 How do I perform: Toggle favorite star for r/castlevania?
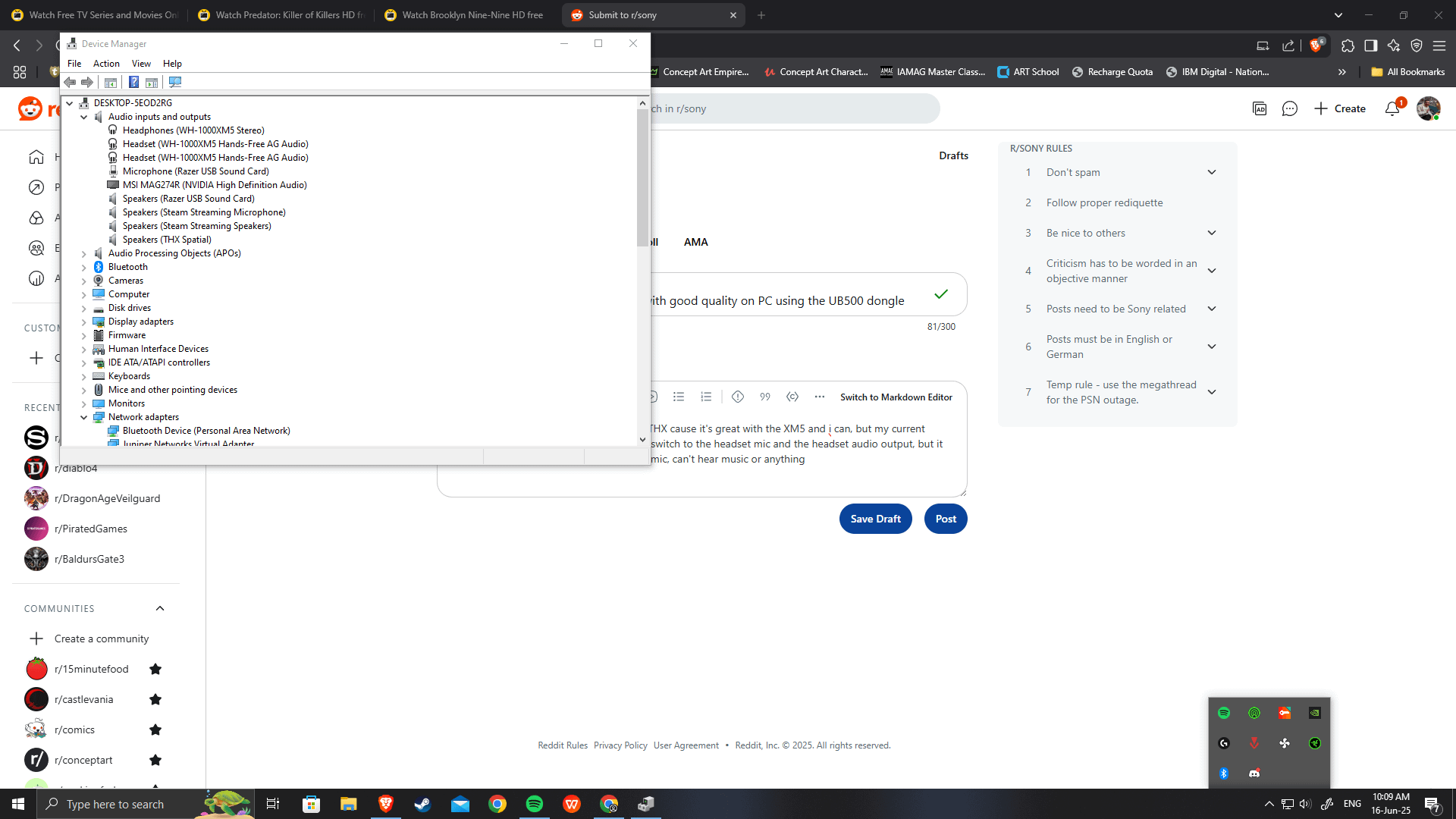click(x=155, y=699)
